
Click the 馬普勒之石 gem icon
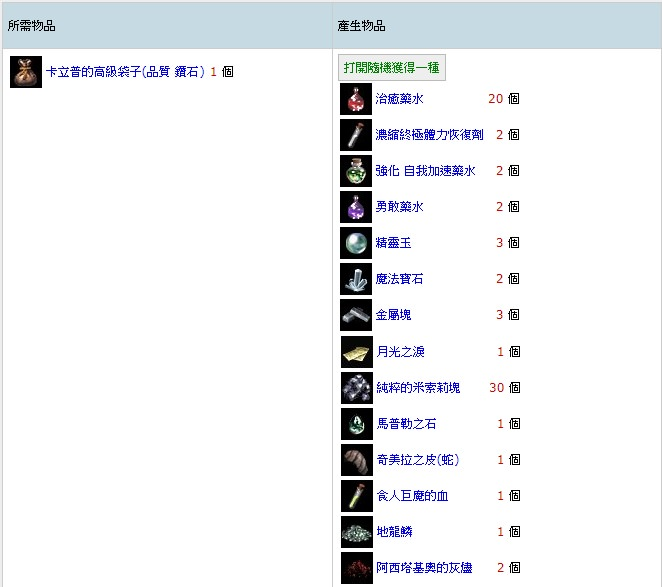click(x=357, y=424)
